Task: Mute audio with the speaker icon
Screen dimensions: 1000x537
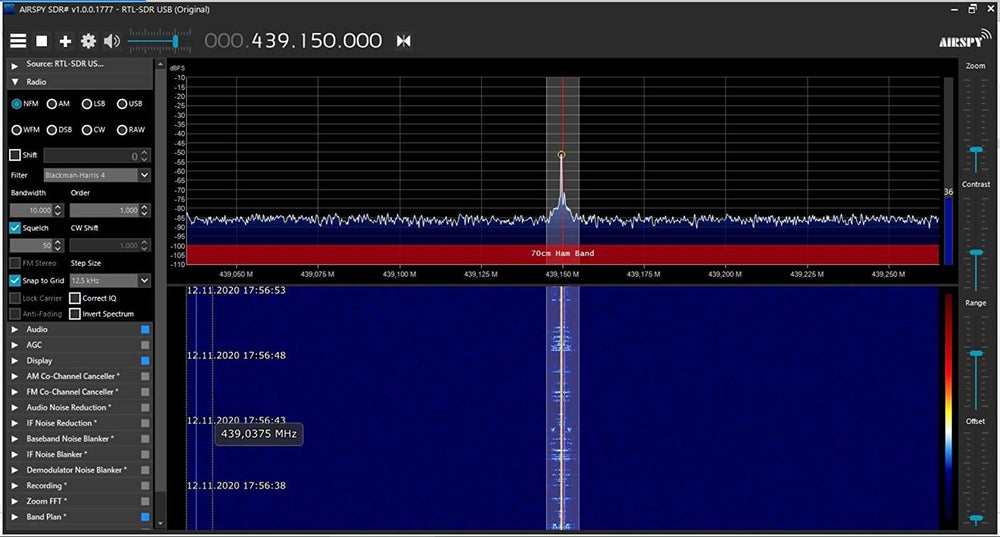Action: pyautogui.click(x=112, y=41)
